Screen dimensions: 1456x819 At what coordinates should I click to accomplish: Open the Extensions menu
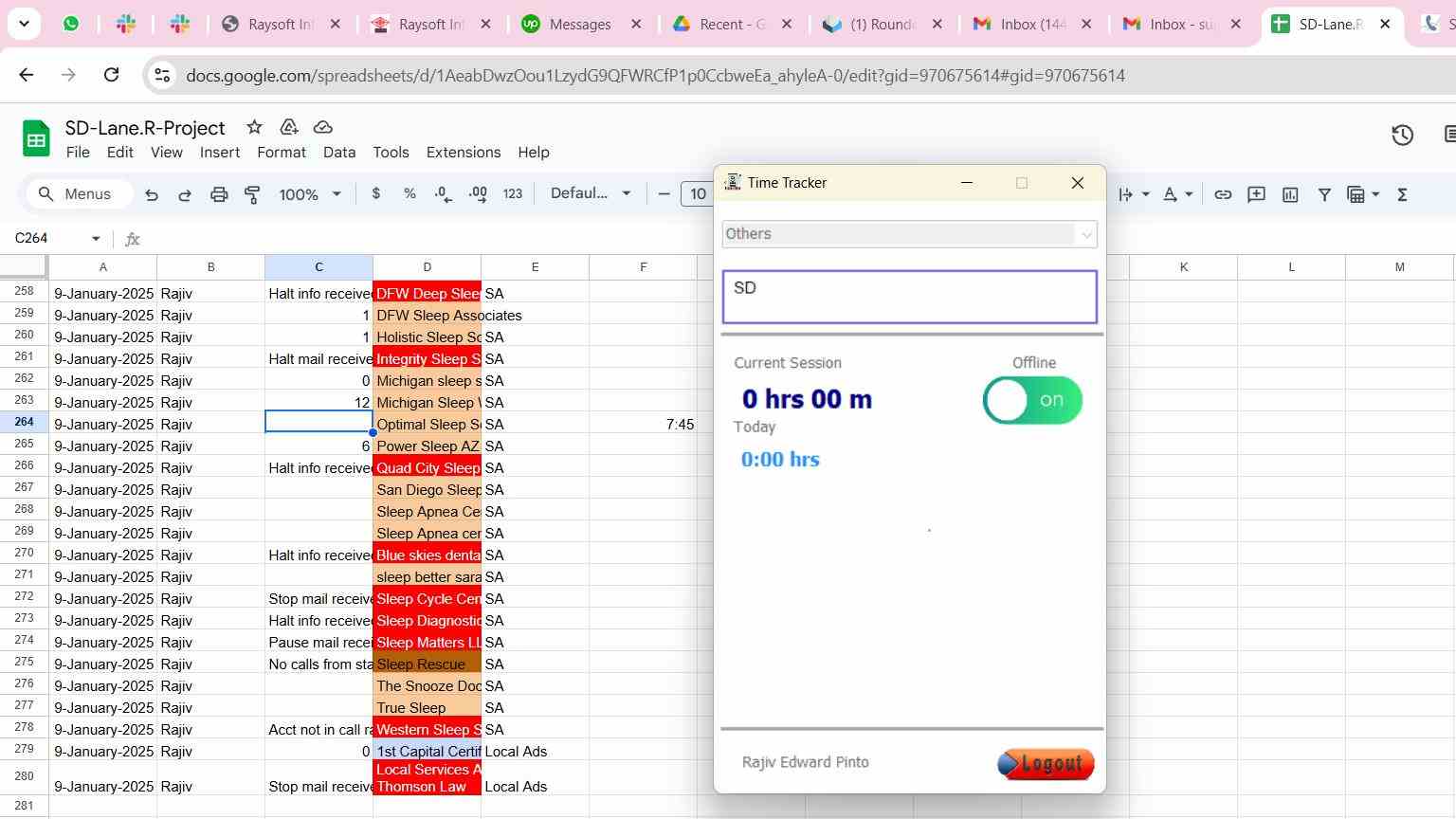[x=464, y=153]
